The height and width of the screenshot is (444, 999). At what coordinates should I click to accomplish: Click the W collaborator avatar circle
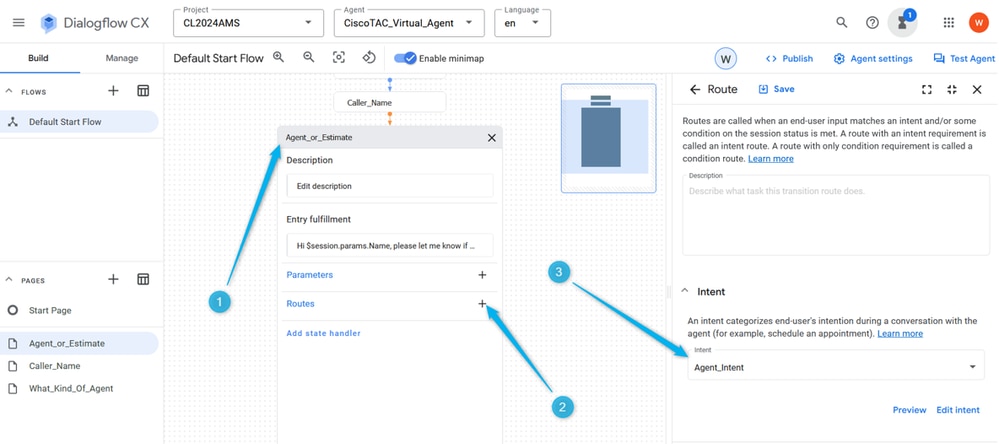point(726,59)
